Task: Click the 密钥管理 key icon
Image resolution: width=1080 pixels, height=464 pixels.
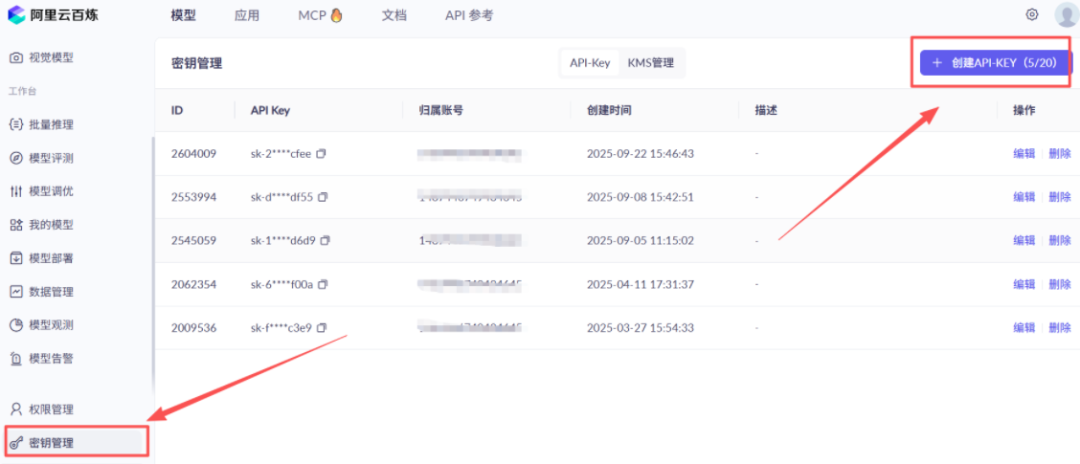Action: click(x=16, y=443)
